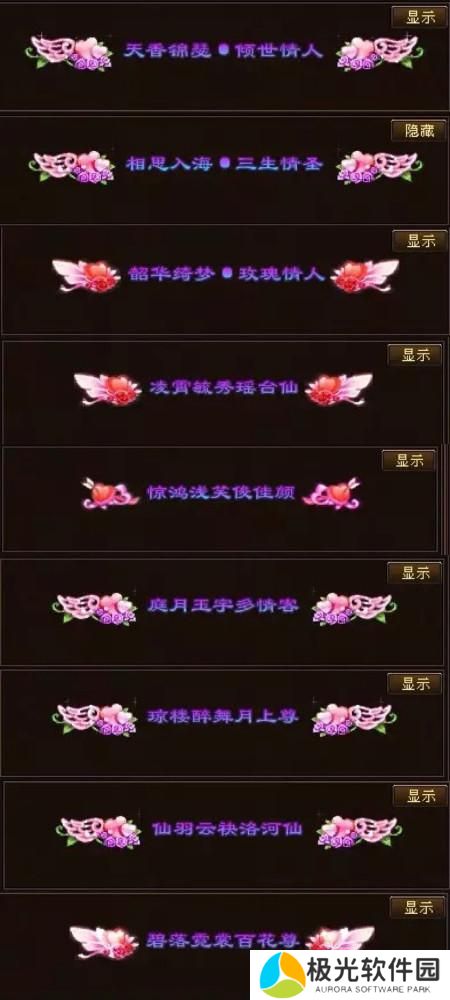Show the 仙羽云袂洛河仙 title
The image size is (450, 1000).
419,795
